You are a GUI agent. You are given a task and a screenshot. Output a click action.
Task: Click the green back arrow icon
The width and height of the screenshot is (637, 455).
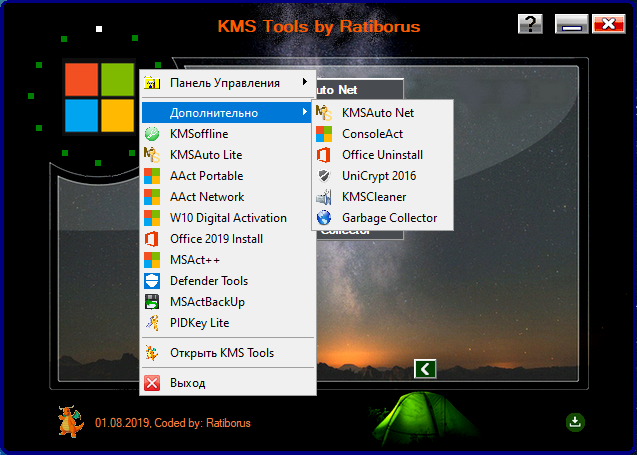425,369
